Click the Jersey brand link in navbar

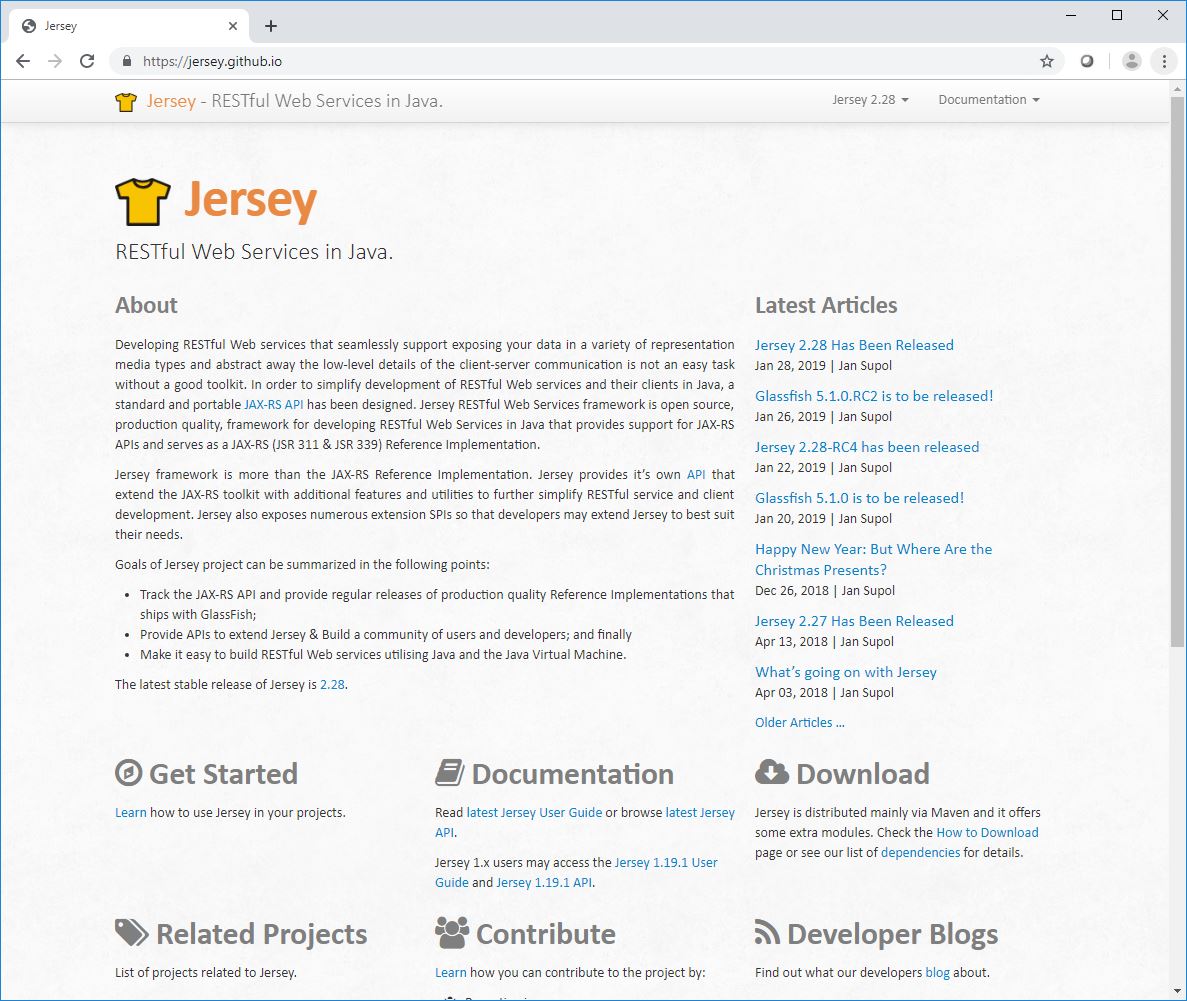(171, 101)
